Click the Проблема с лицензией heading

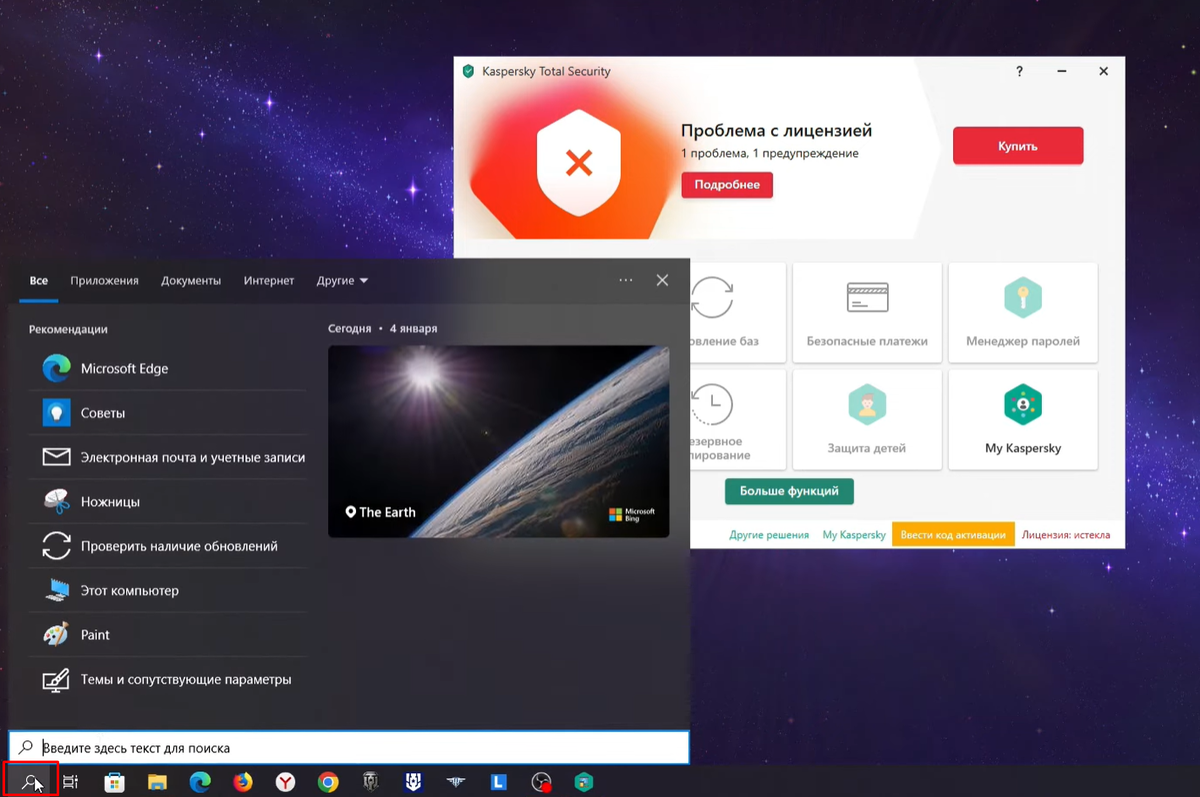[777, 131]
